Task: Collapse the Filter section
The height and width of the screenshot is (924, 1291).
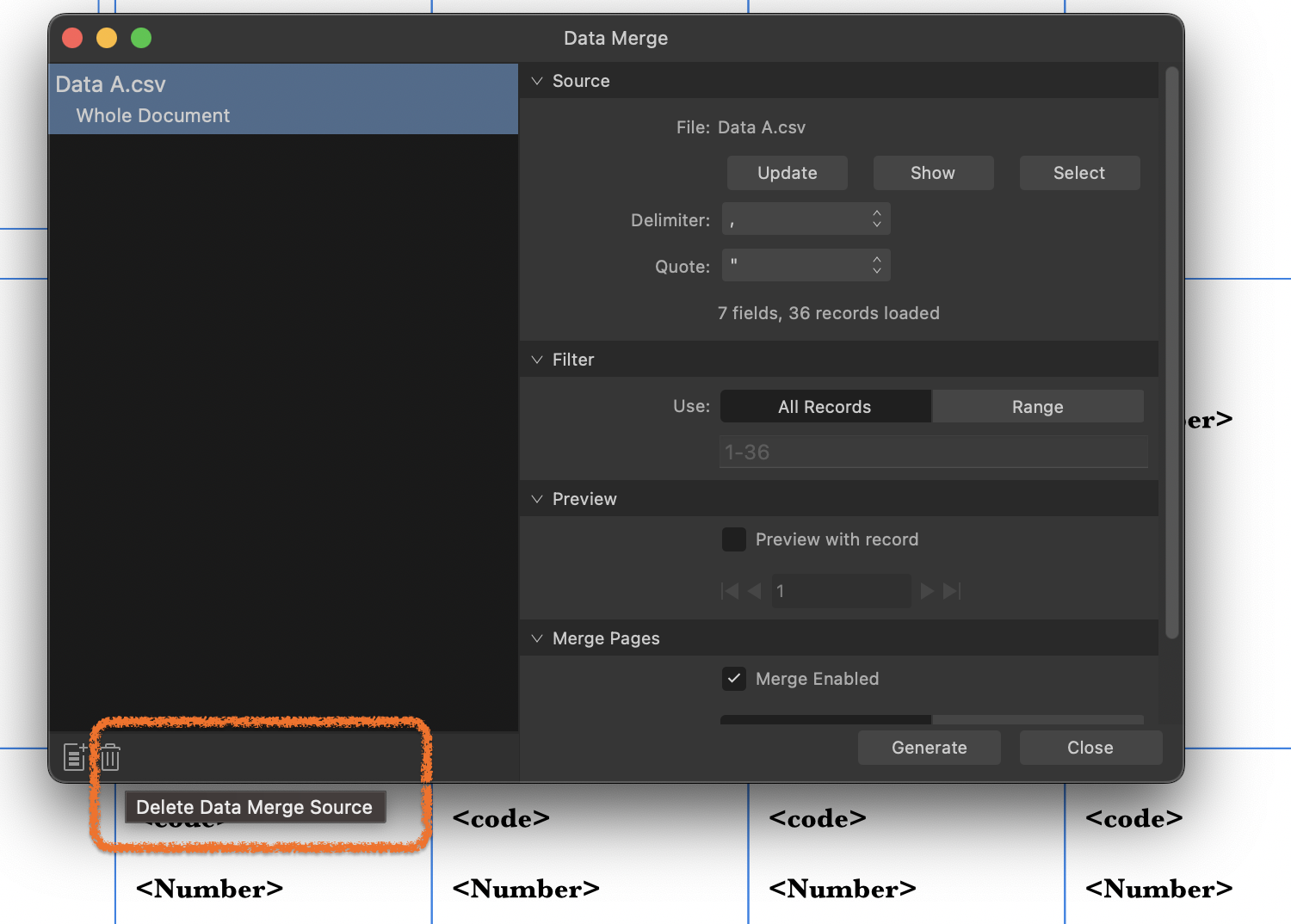Action: (x=537, y=360)
